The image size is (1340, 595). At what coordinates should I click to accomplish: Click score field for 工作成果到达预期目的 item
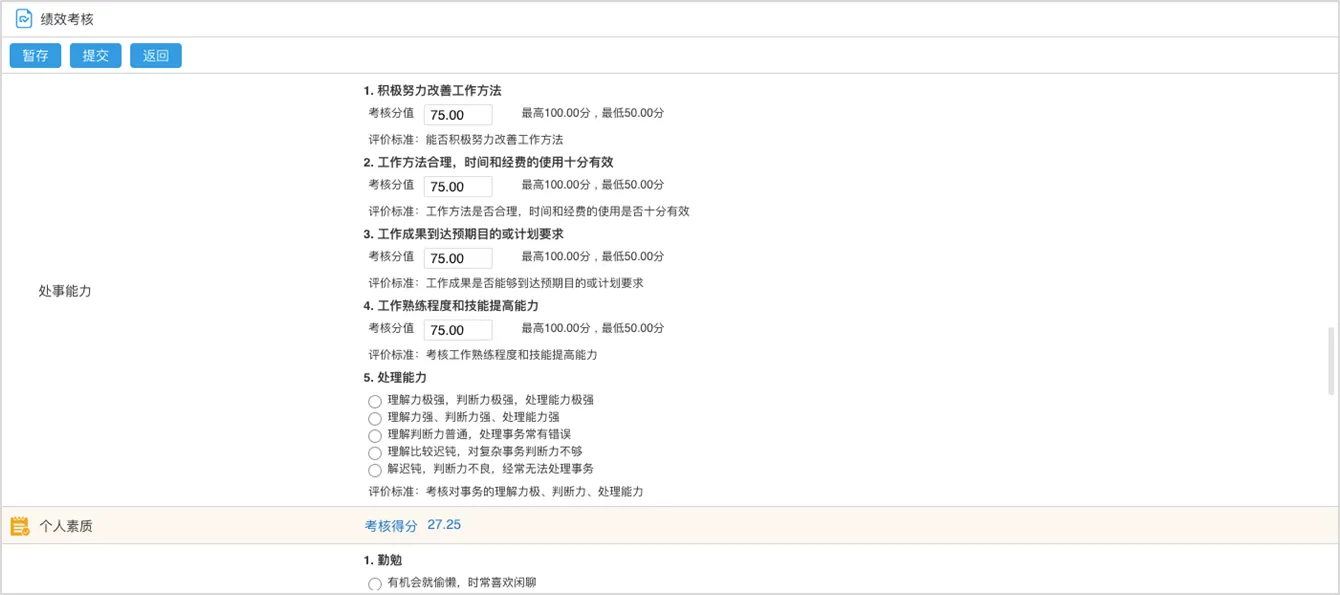(458, 258)
